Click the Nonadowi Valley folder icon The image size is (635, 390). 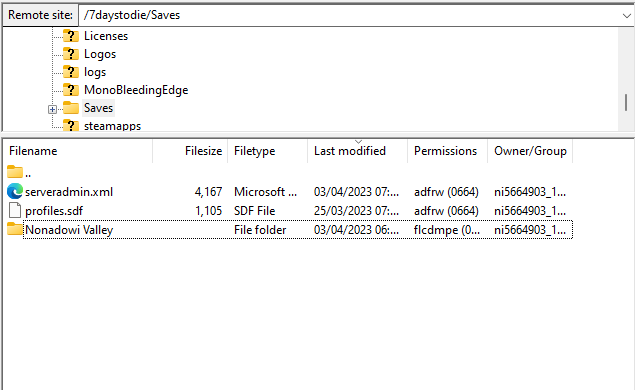pyautogui.click(x=15, y=229)
